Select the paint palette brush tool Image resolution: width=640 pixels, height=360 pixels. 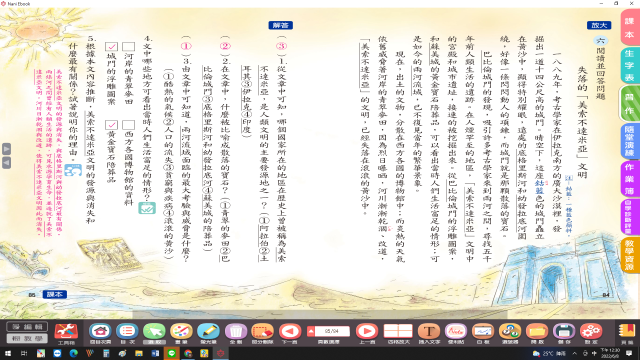(x=181, y=332)
